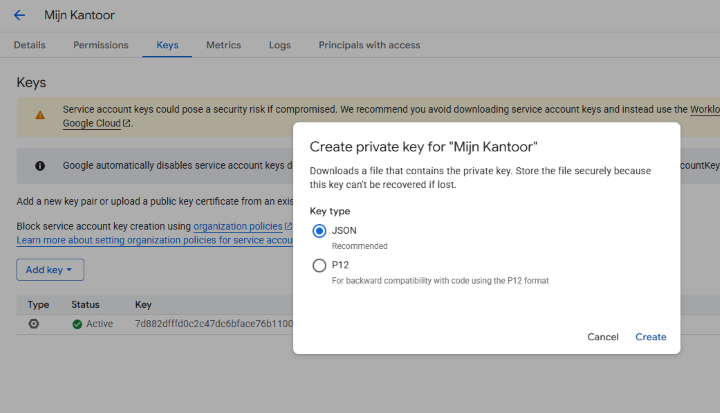Open the Metrics tab

coord(224,45)
